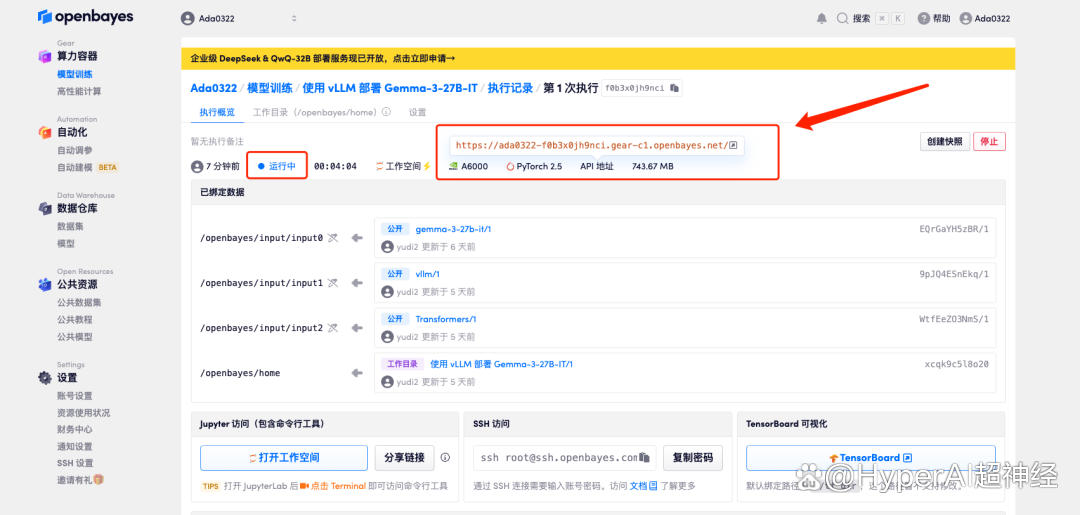The height and width of the screenshot is (515, 1080).
Task: Switch to 执行概览 tab
Action: [x=217, y=112]
